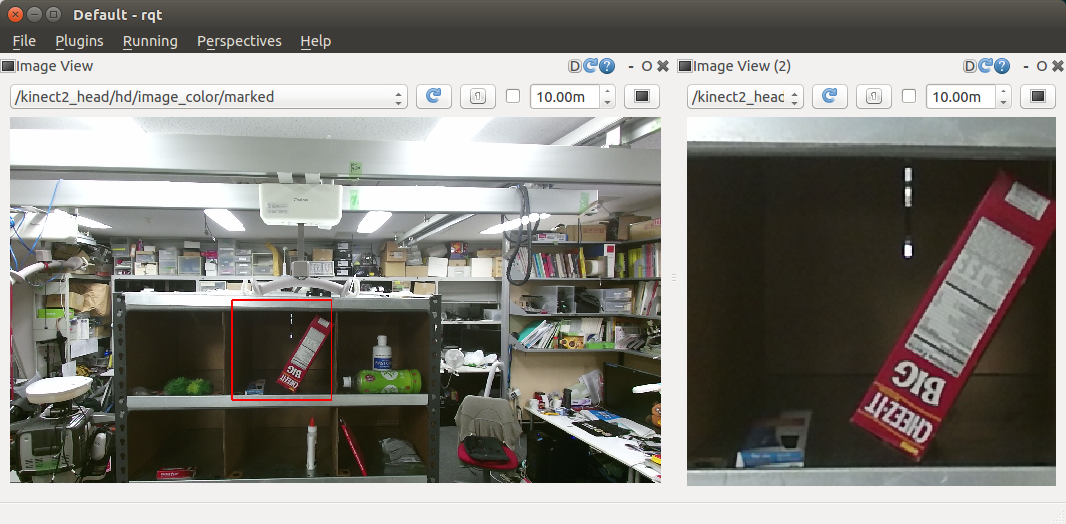Refresh topics in Image View (2)

pyautogui.click(x=829, y=97)
